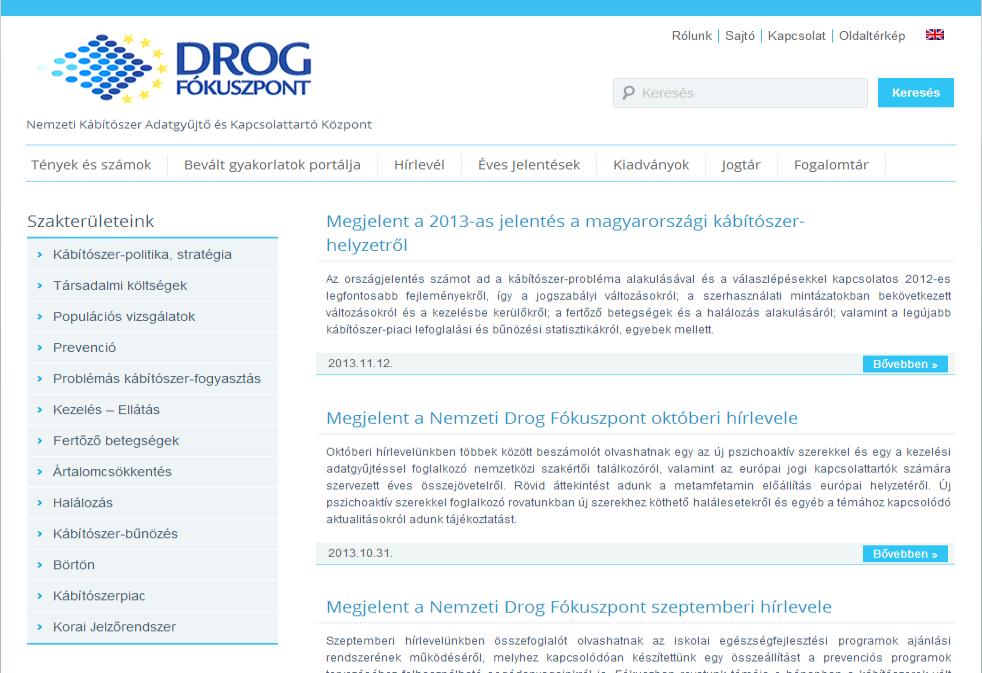Open the Kapcsolat link

pos(797,36)
